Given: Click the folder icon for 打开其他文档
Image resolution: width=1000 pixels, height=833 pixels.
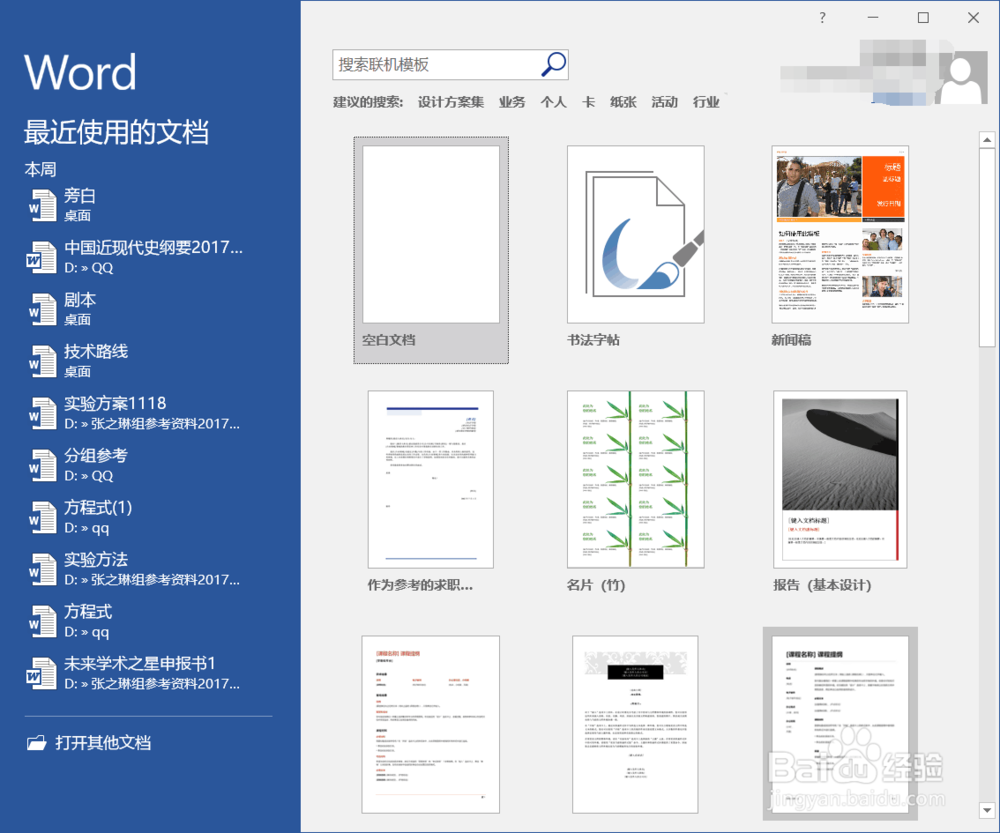Looking at the screenshot, I should tap(36, 742).
